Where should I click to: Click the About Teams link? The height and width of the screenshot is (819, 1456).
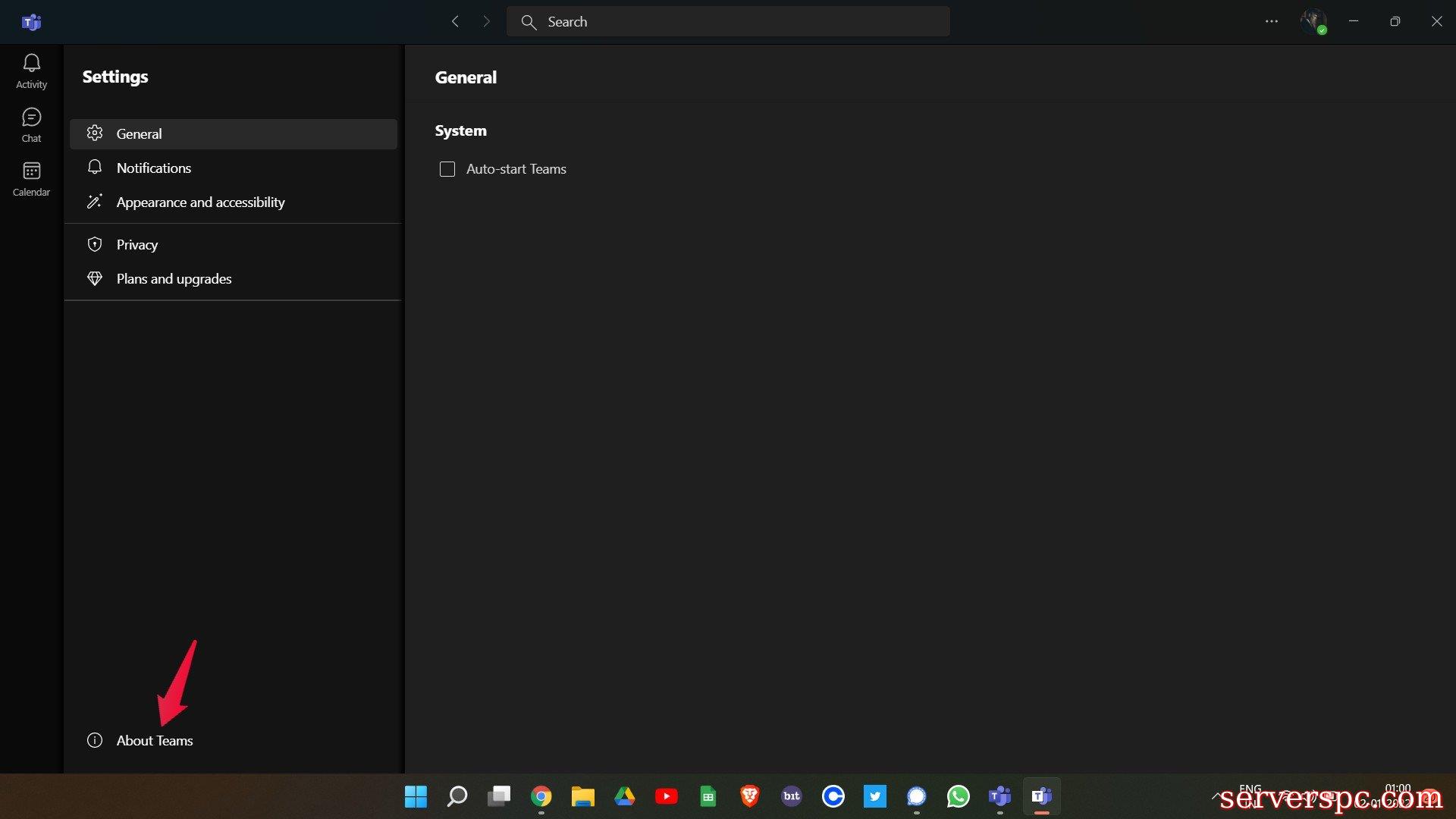(x=154, y=740)
